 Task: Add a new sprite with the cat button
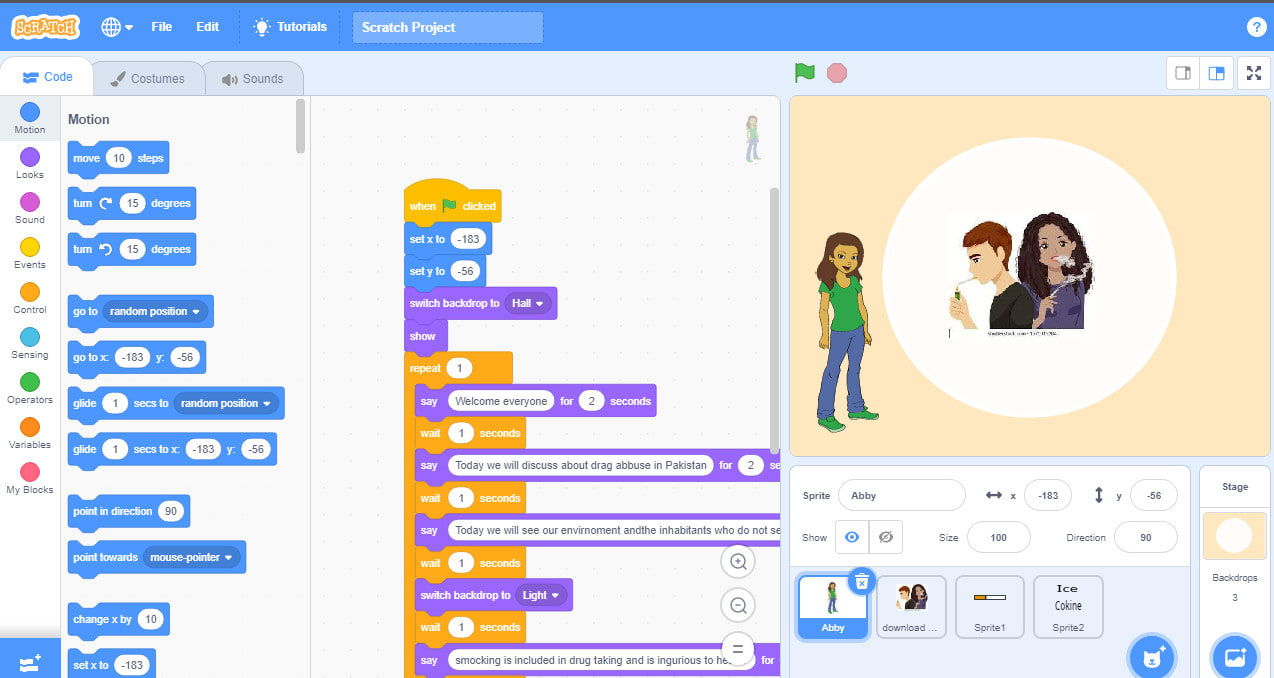[1152, 655]
